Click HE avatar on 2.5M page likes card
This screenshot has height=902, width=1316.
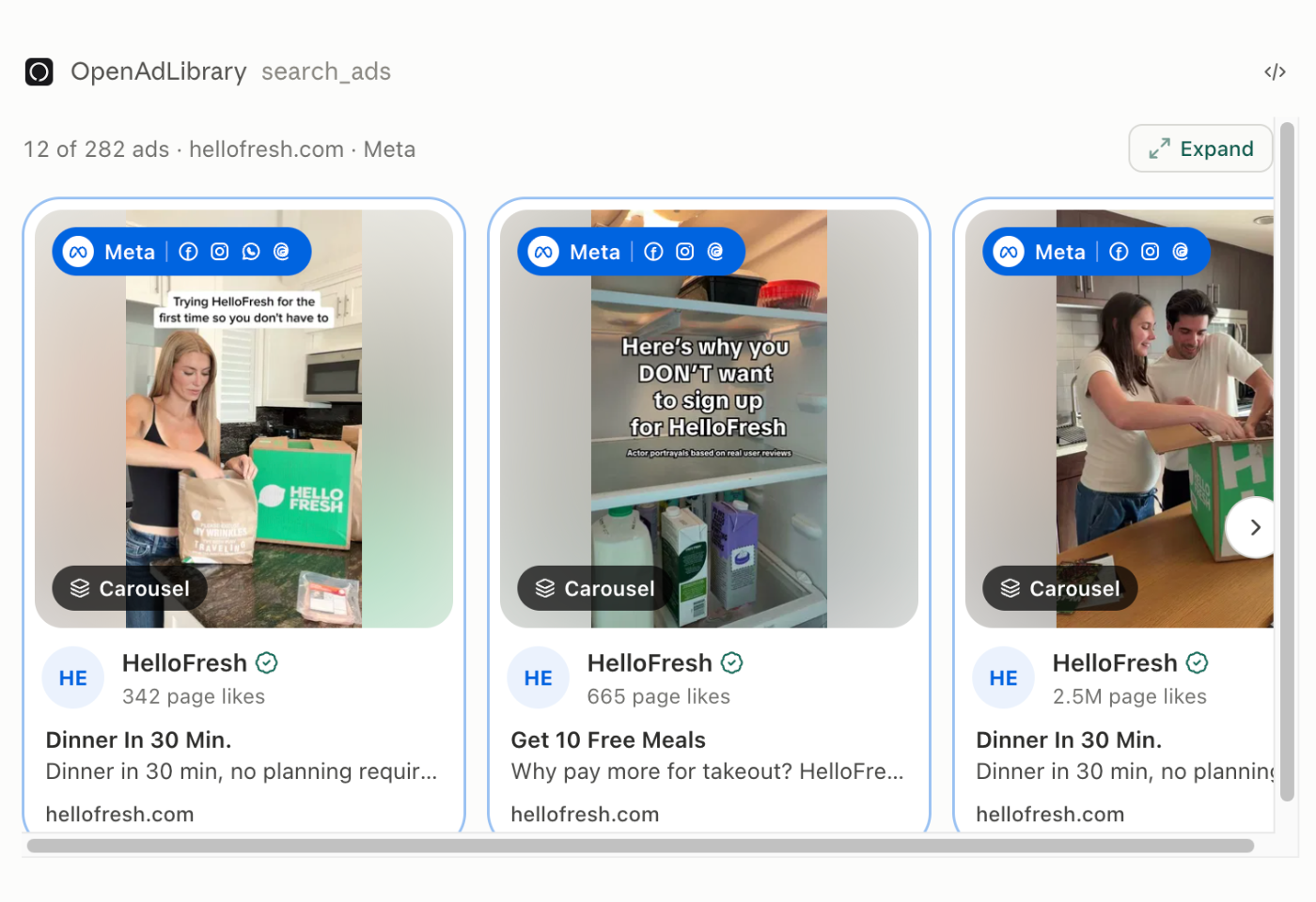coord(1004,677)
